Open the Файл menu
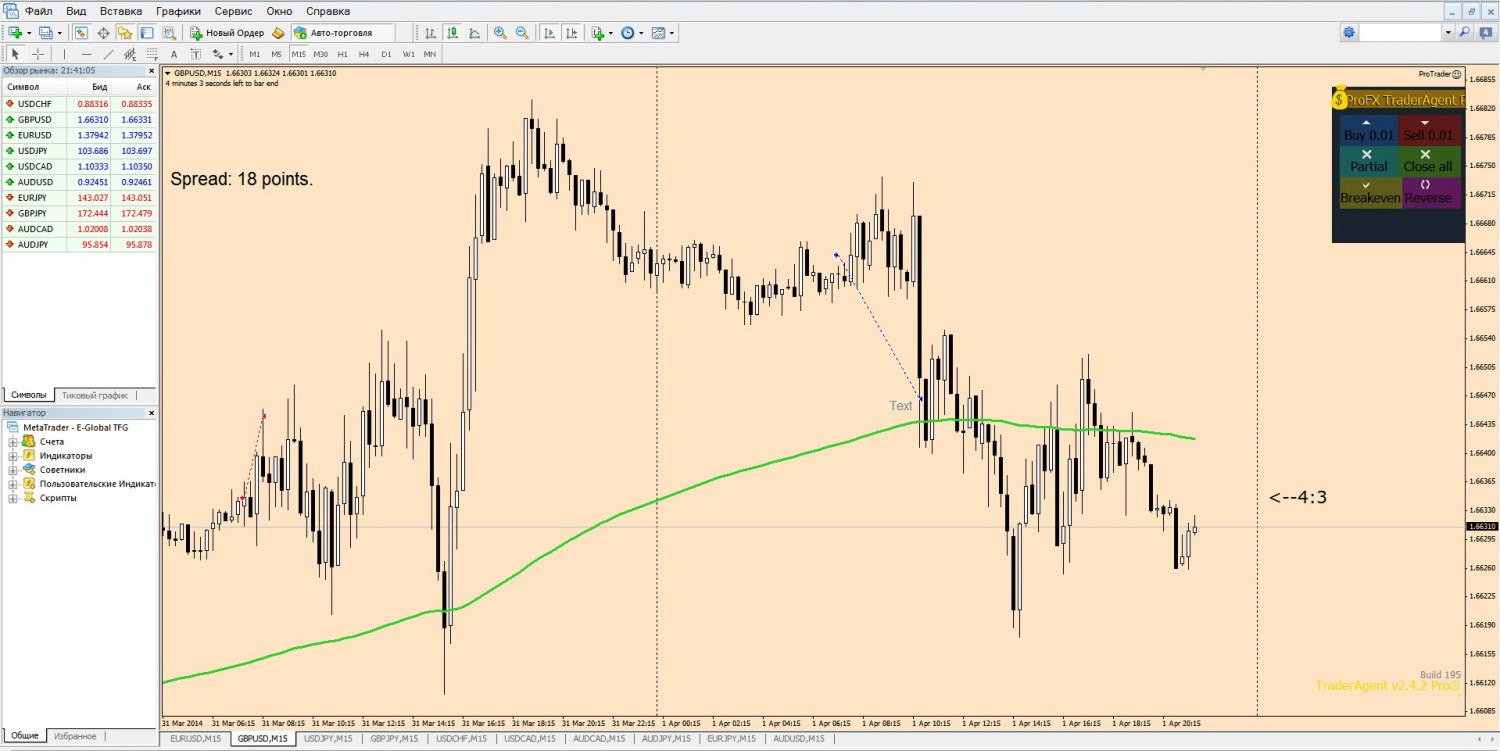Screen dimensions: 1500x751 click(39, 11)
